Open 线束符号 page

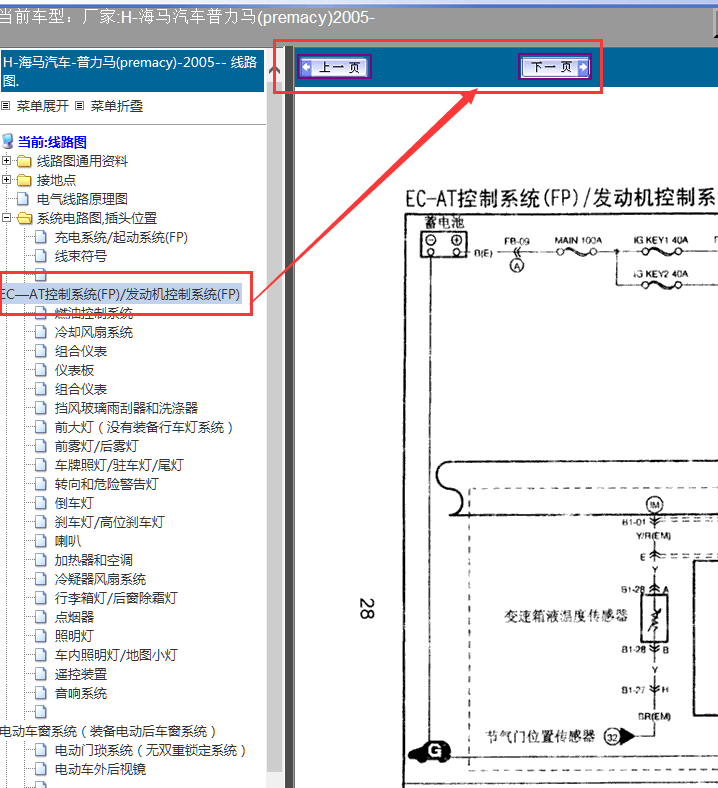(x=80, y=256)
